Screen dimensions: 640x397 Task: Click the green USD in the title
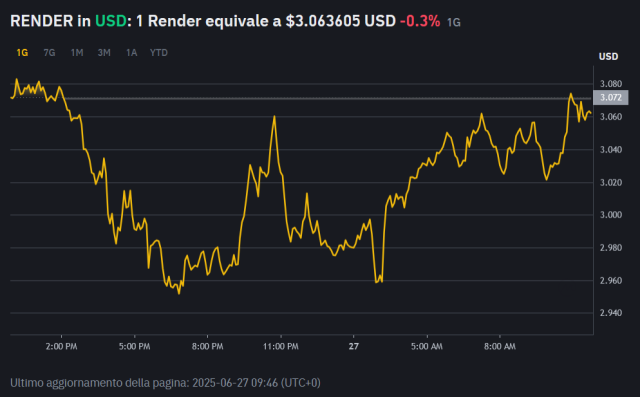(x=111, y=21)
